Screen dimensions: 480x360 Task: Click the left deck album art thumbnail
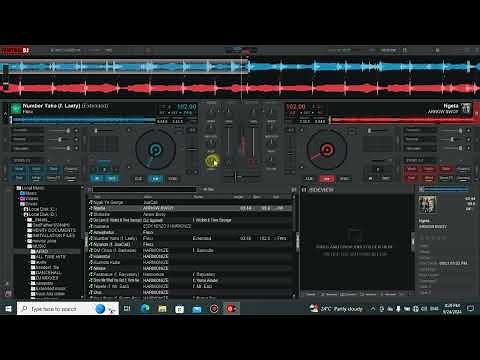click(x=16, y=108)
